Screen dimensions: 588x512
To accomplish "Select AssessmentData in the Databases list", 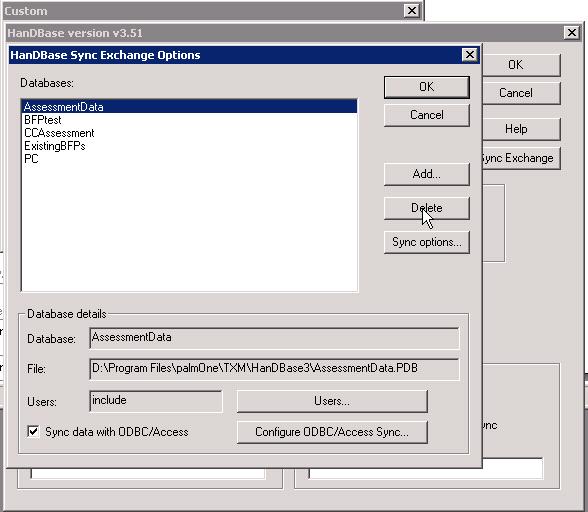I will point(189,107).
